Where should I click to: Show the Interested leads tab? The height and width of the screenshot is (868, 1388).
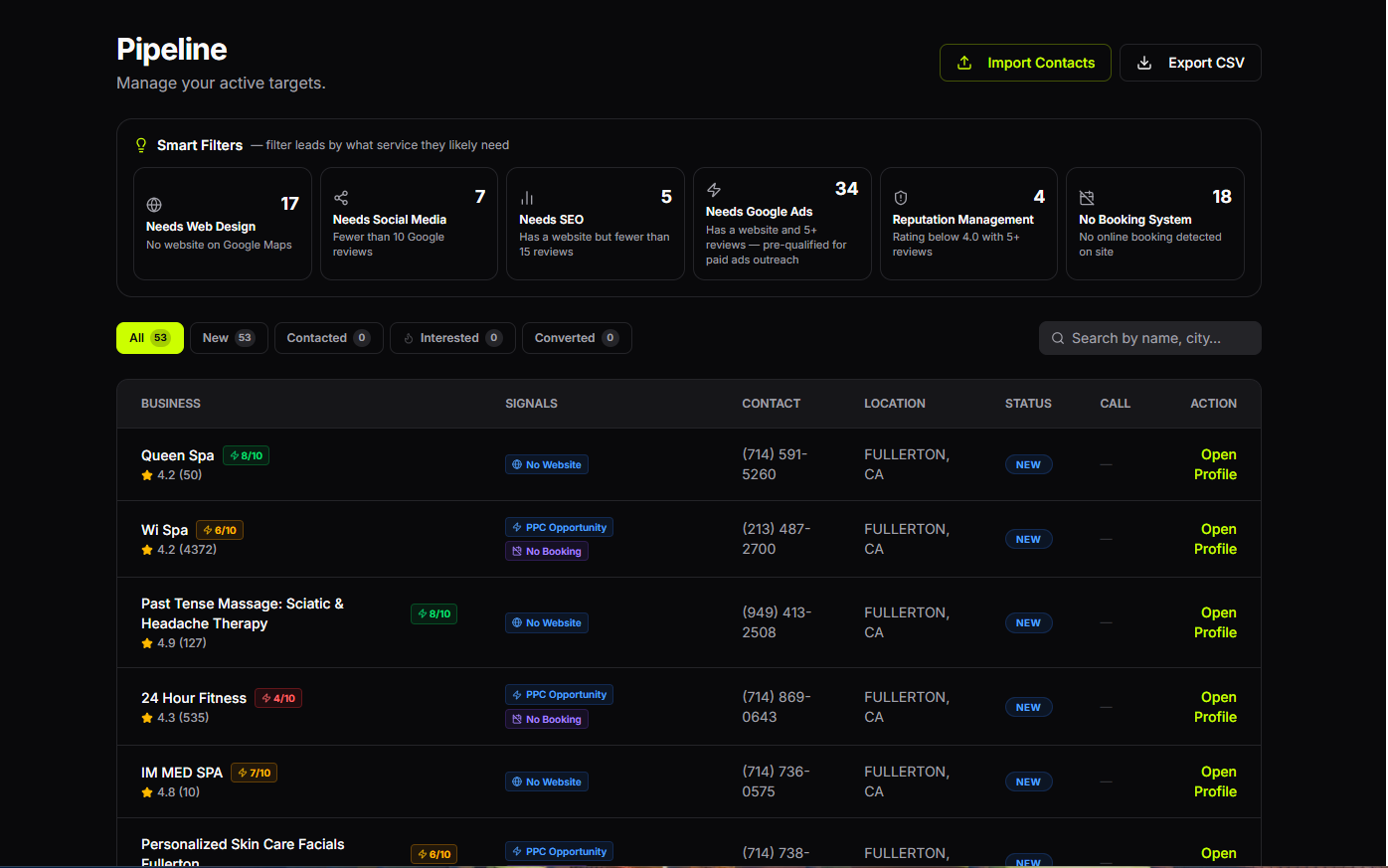[x=452, y=338]
